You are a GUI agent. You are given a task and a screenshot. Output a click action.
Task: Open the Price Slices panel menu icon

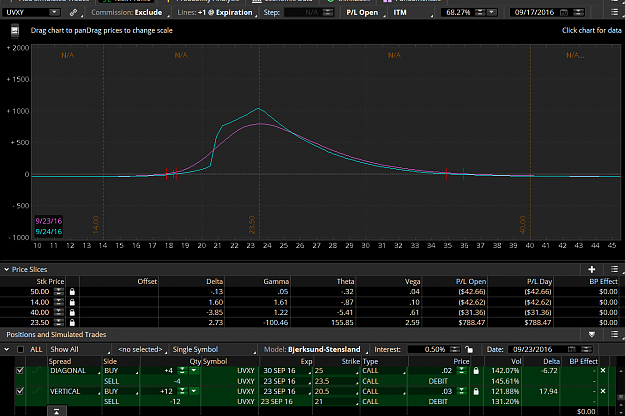[x=614, y=269]
